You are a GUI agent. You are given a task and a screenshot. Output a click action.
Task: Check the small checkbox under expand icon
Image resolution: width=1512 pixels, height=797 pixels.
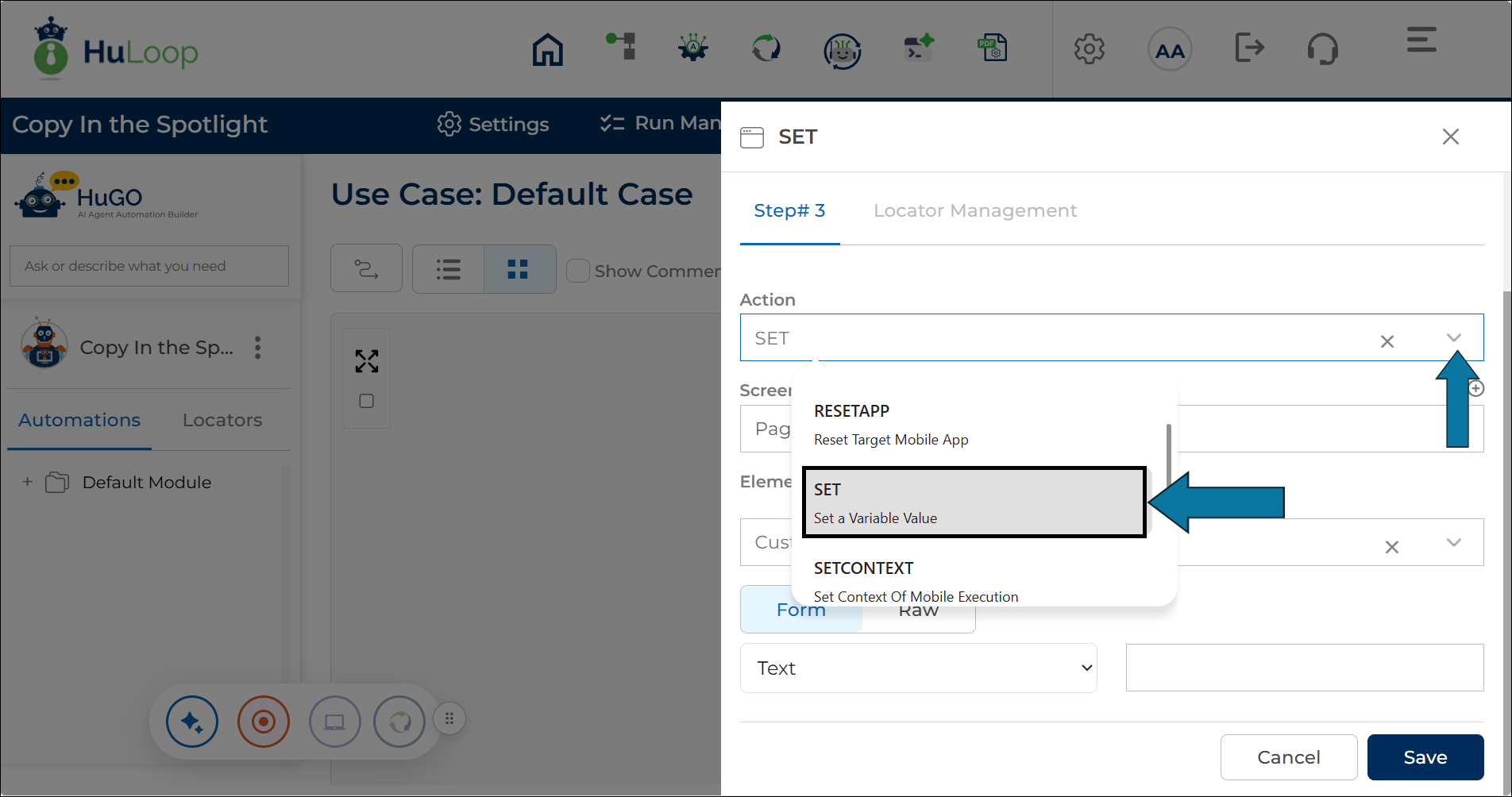point(367,401)
